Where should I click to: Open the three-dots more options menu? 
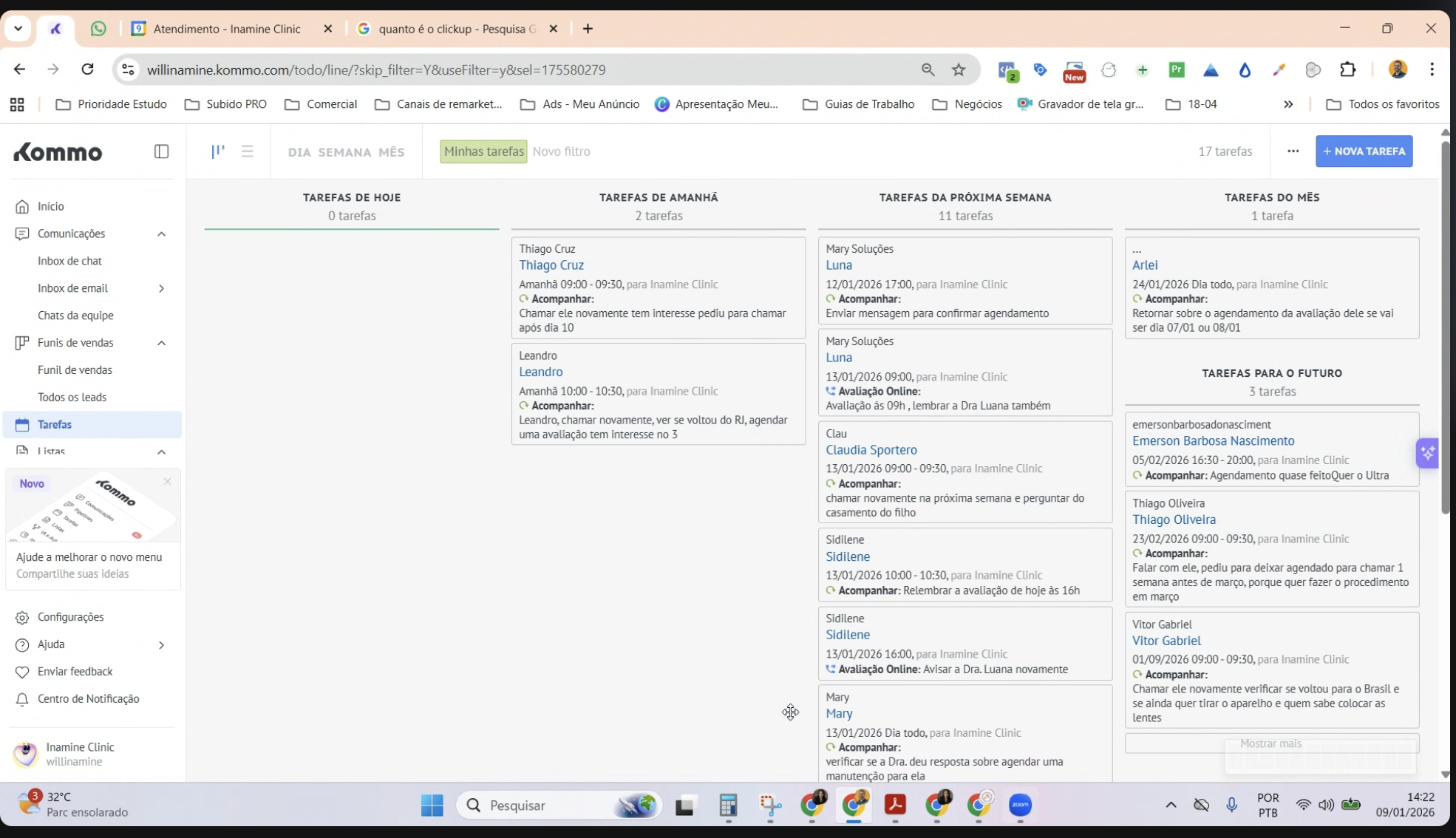click(1292, 151)
